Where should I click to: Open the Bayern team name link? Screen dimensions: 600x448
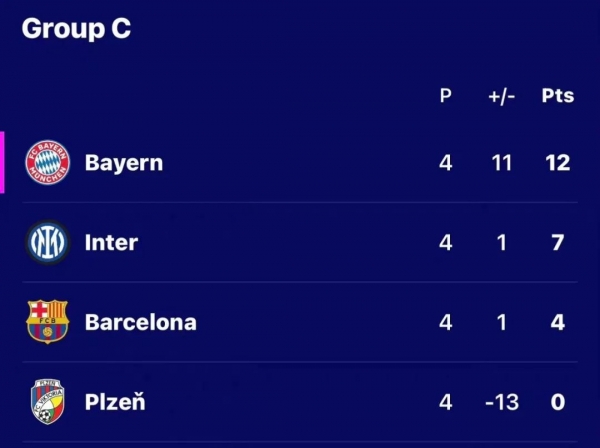point(124,163)
